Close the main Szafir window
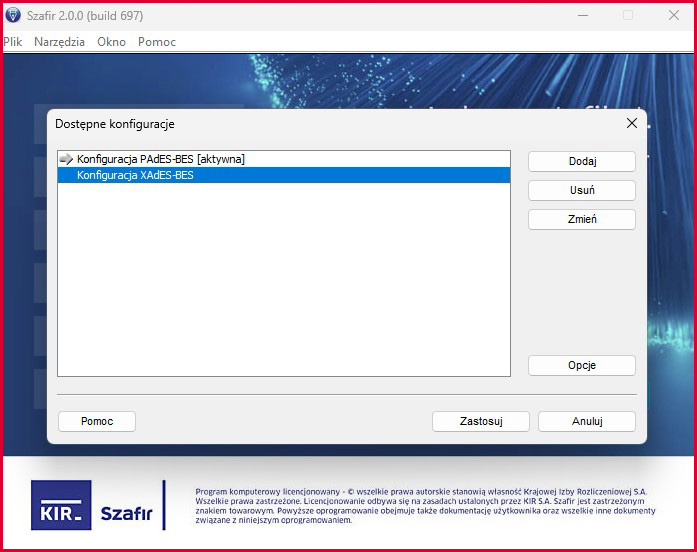697x552 pixels. [x=673, y=16]
